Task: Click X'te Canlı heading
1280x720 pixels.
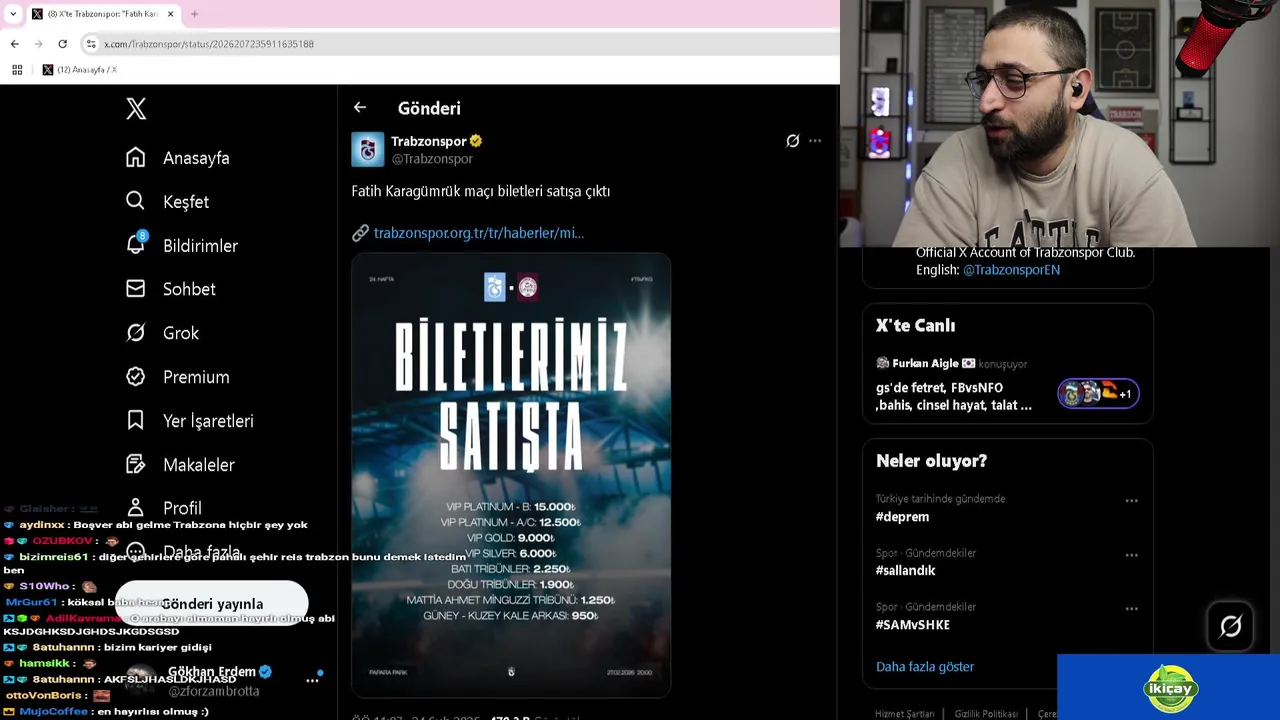Action: (x=916, y=326)
